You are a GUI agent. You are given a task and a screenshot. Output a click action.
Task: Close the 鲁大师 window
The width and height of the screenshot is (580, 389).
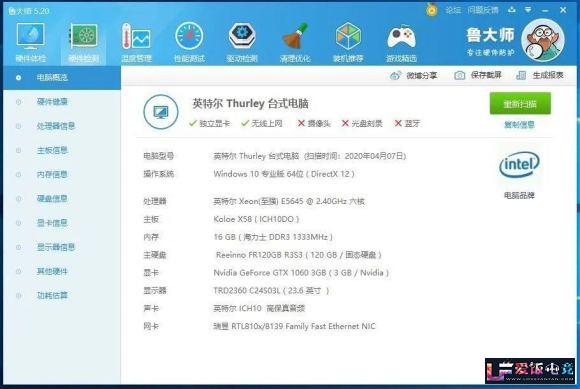[x=563, y=10]
